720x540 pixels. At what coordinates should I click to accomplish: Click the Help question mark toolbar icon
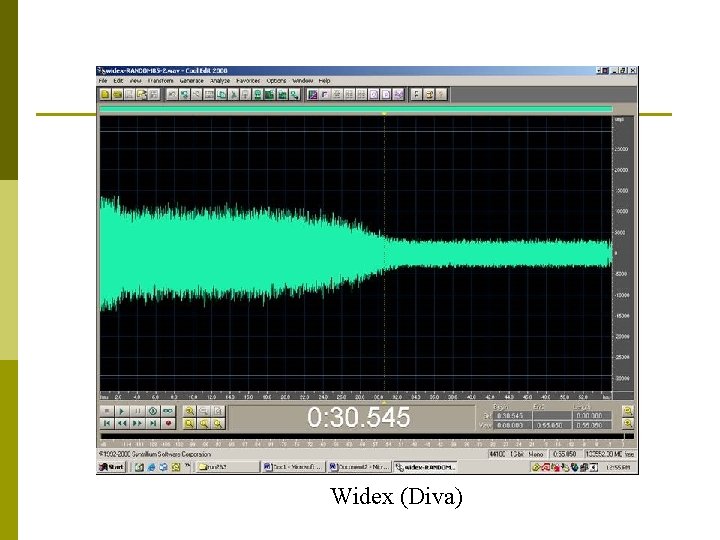(441, 95)
